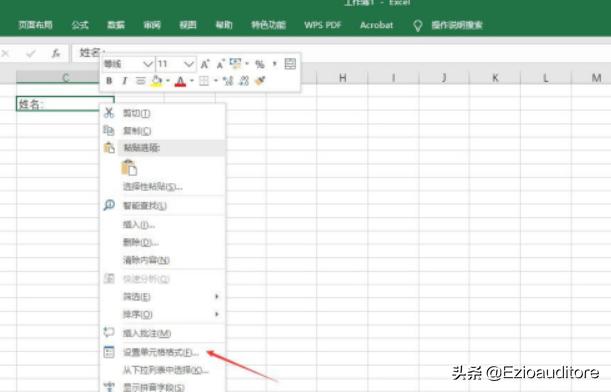
Task: Choose 复制(C) from the context menu
Action: tap(163, 131)
